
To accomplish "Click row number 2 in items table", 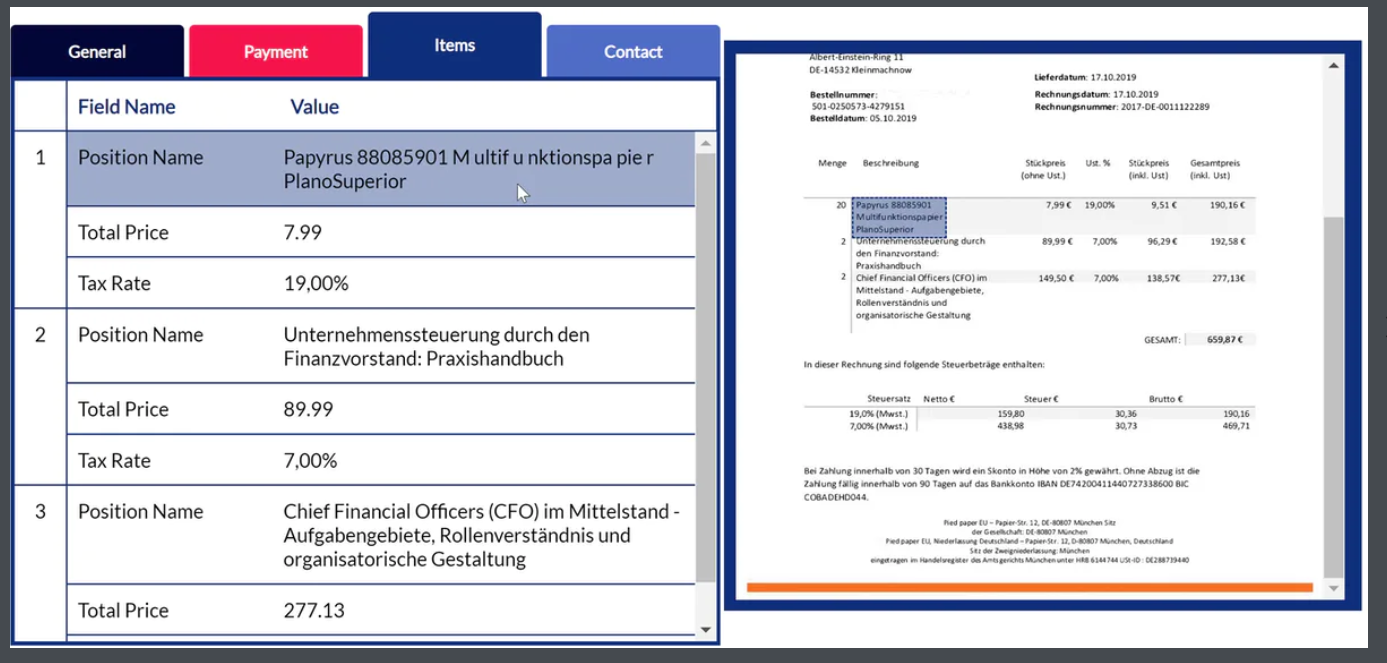I will [x=40, y=334].
